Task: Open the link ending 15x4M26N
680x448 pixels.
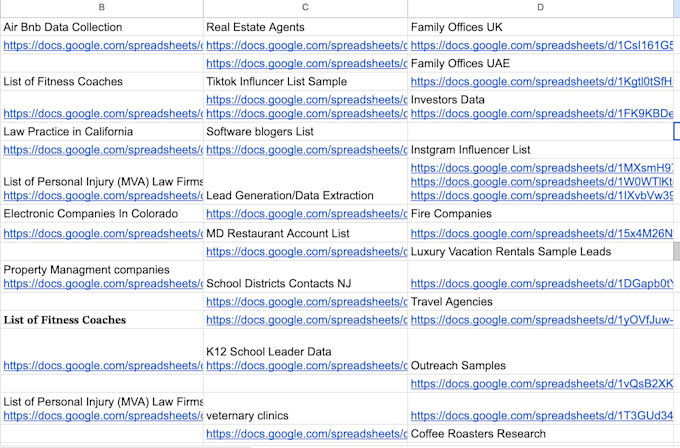Action: click(542, 233)
